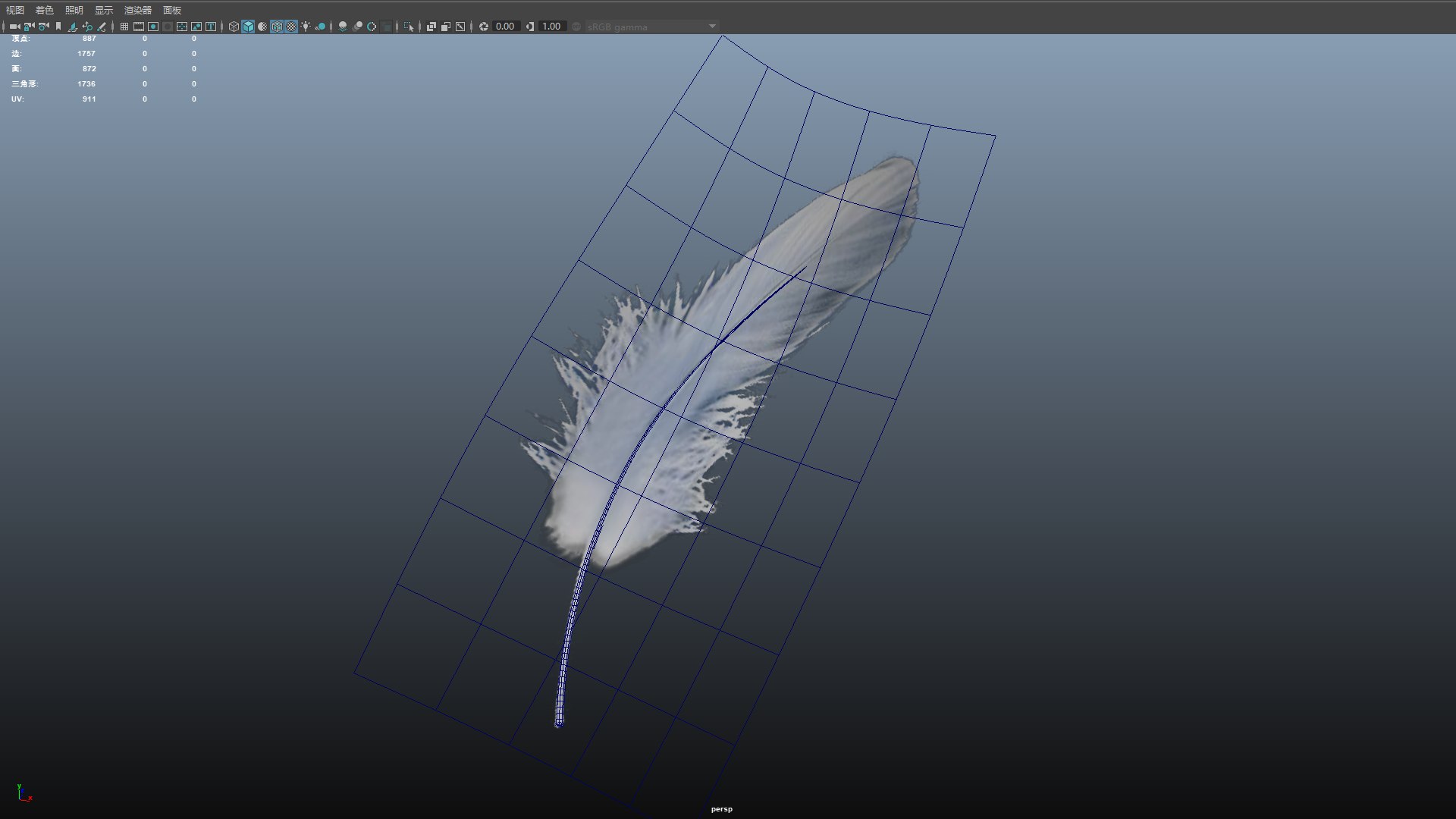Click the persp camera name label
The height and width of the screenshot is (819, 1456).
click(x=722, y=809)
